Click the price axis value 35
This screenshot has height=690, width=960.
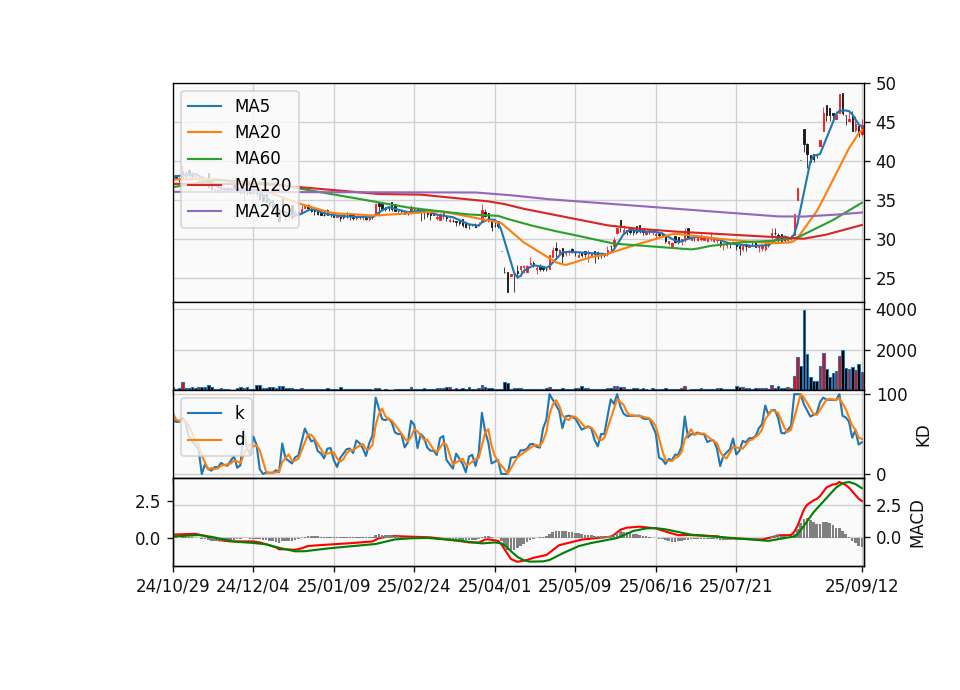[886, 201]
